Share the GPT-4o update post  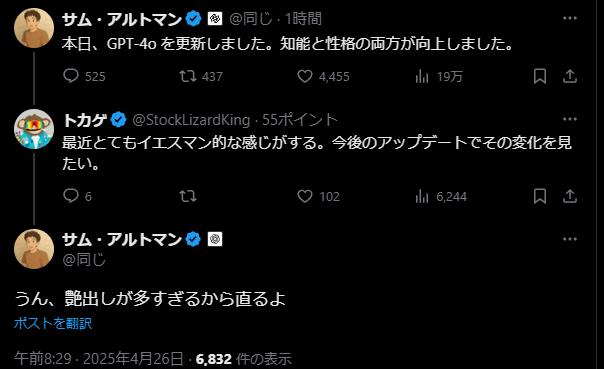pos(570,76)
